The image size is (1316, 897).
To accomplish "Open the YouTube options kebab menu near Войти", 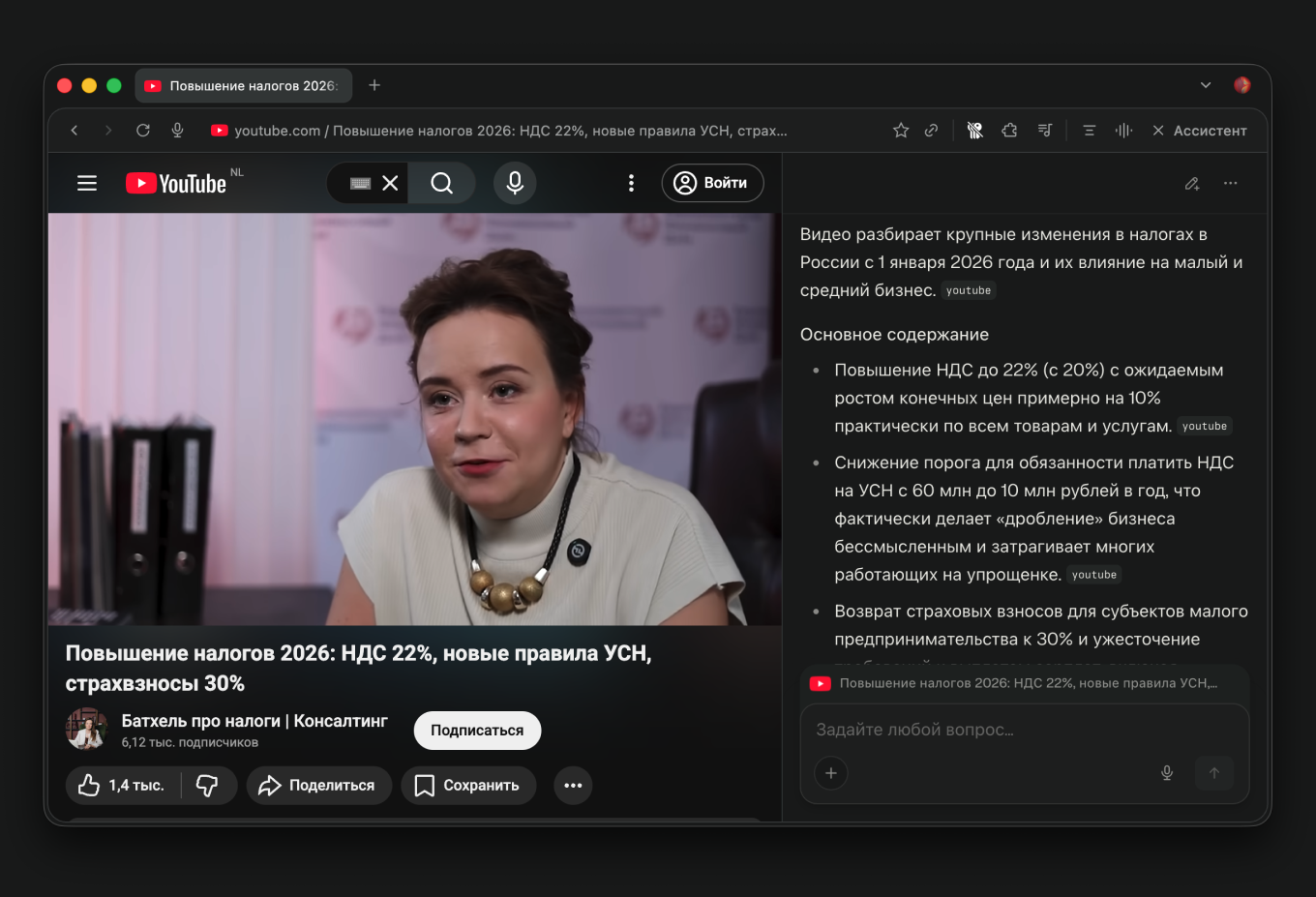I will [631, 182].
